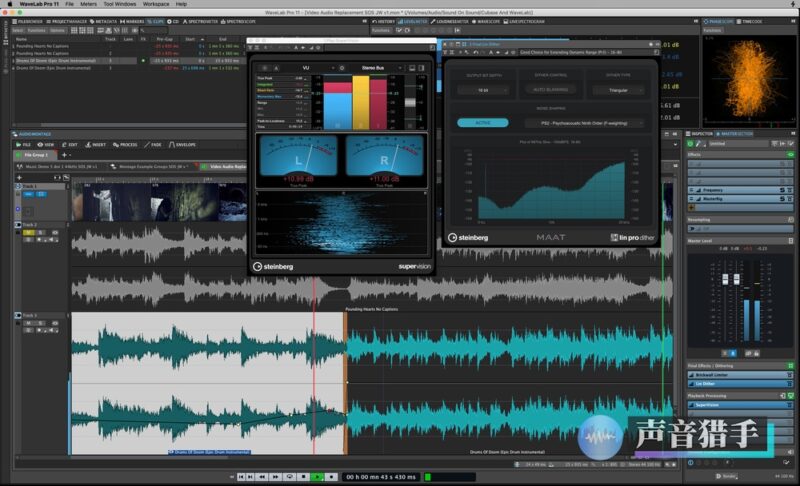Toggle FX indicator on selected Drums Of Doom row
This screenshot has height=486, width=800.
tap(143, 61)
